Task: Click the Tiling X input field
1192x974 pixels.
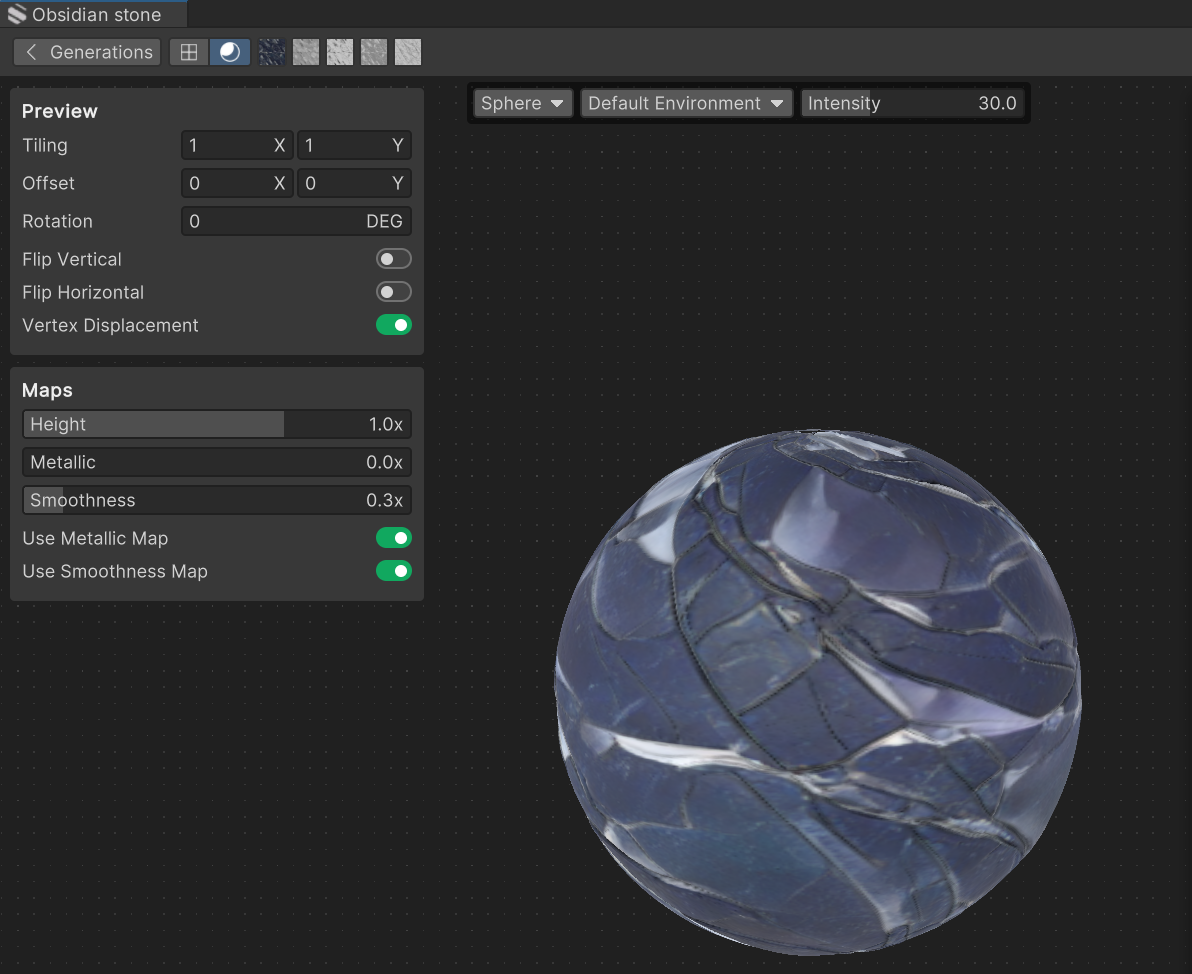Action: (x=236, y=146)
